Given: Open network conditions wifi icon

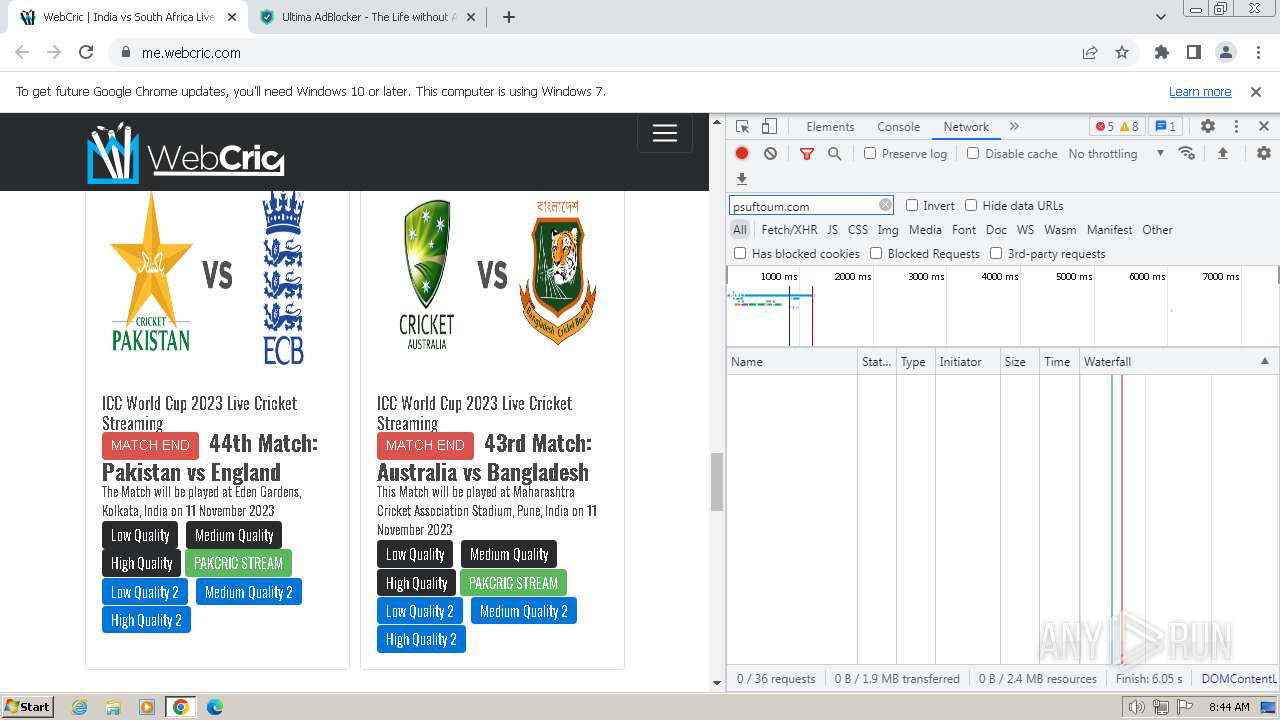Looking at the screenshot, I should (1187, 153).
